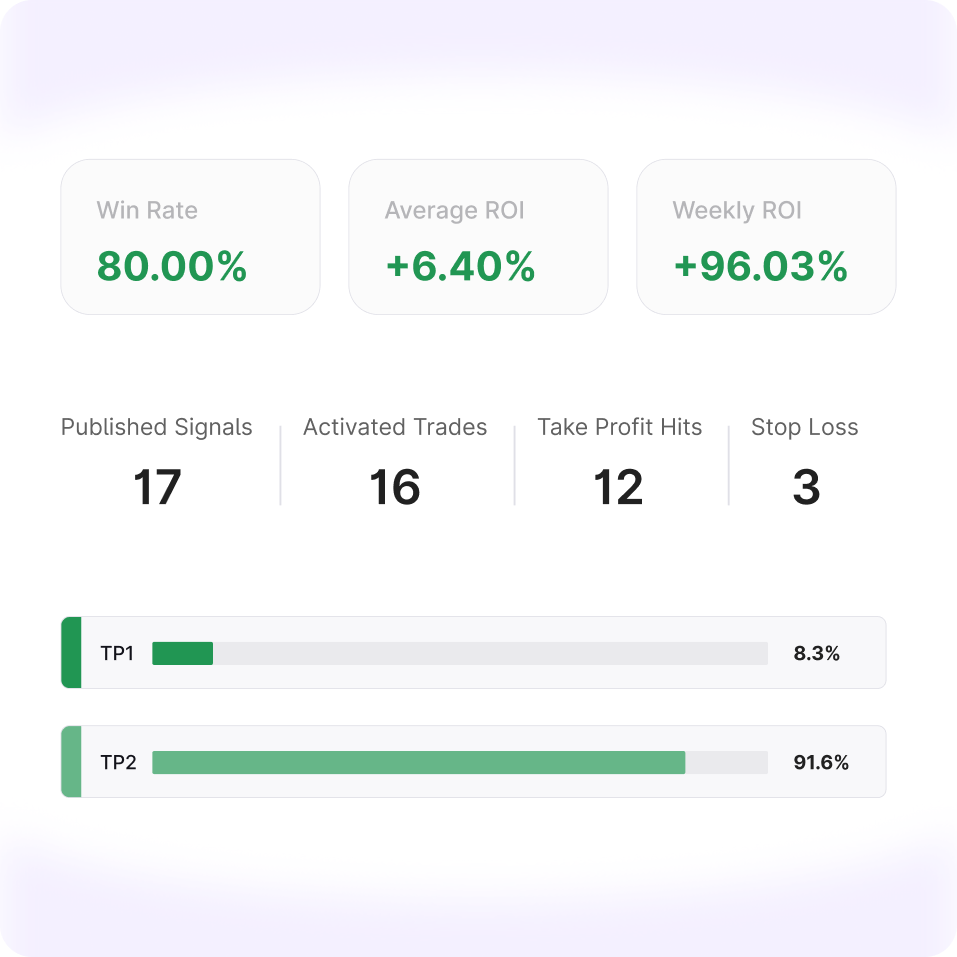Screen dimensions: 957x957
Task: Click the Take Profit Hits heading
Action: coord(620,428)
